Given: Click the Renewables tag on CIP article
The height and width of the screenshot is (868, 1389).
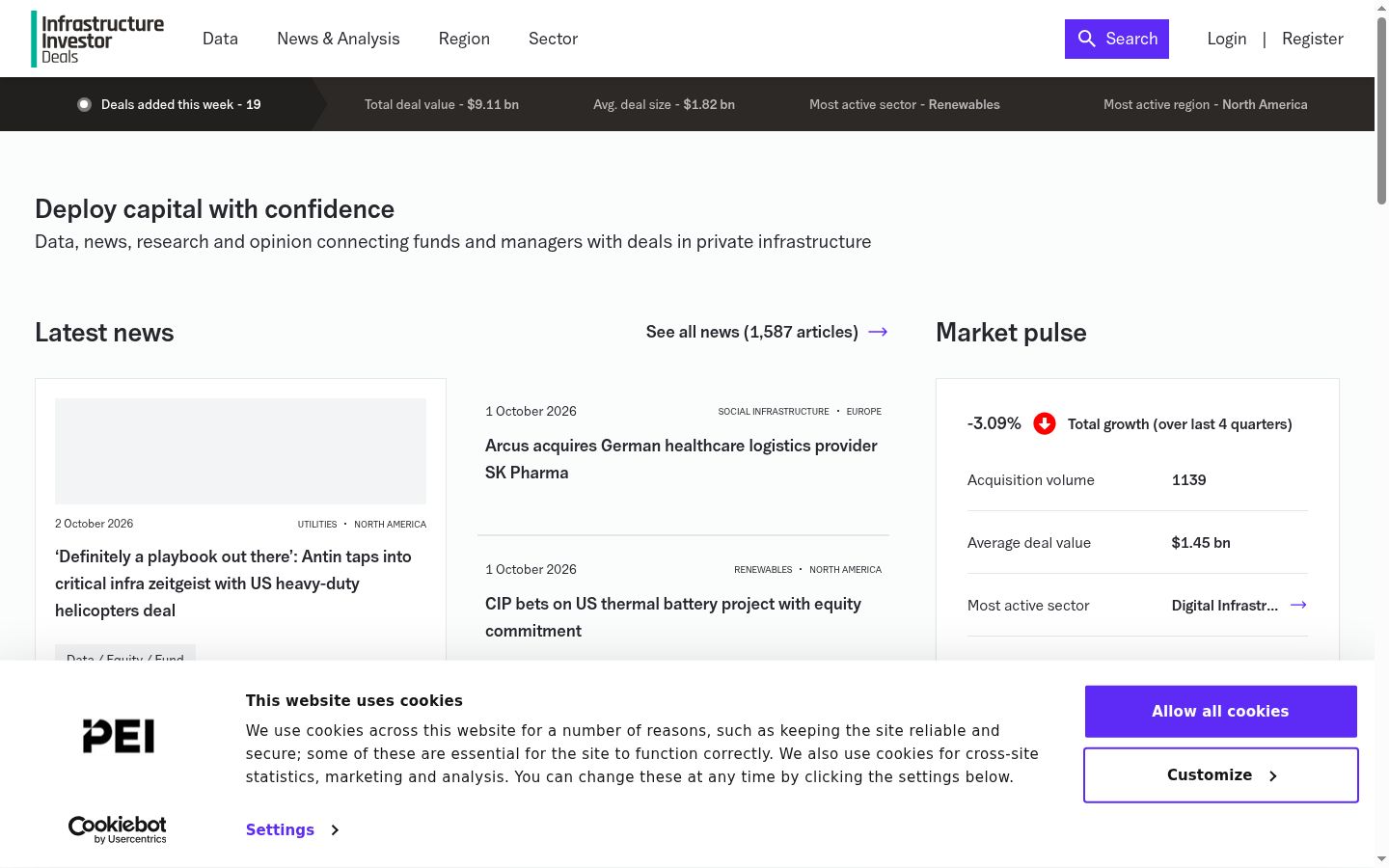Looking at the screenshot, I should [x=763, y=570].
